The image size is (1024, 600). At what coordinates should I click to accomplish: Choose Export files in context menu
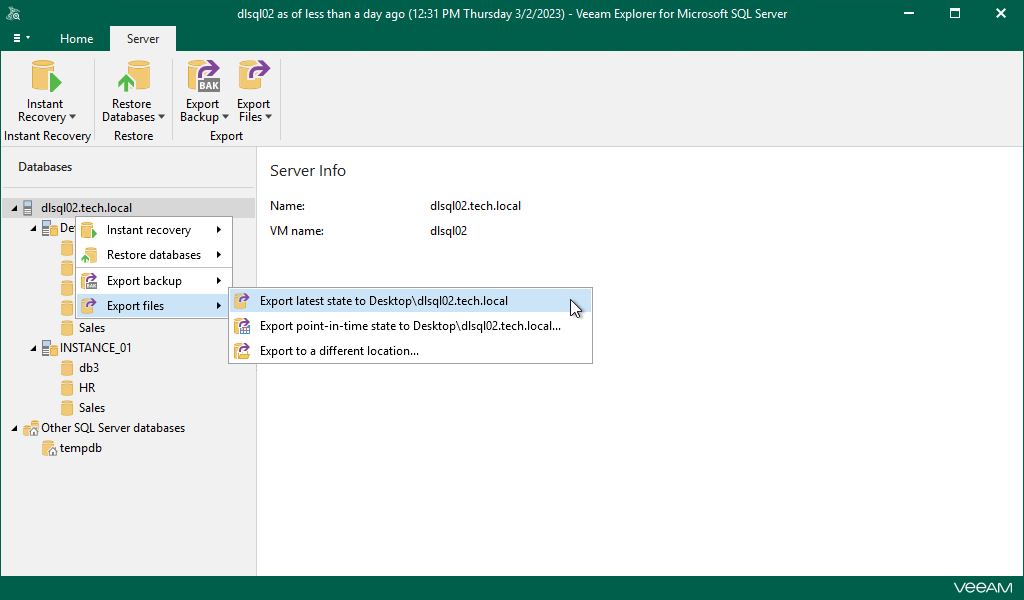click(x=154, y=306)
